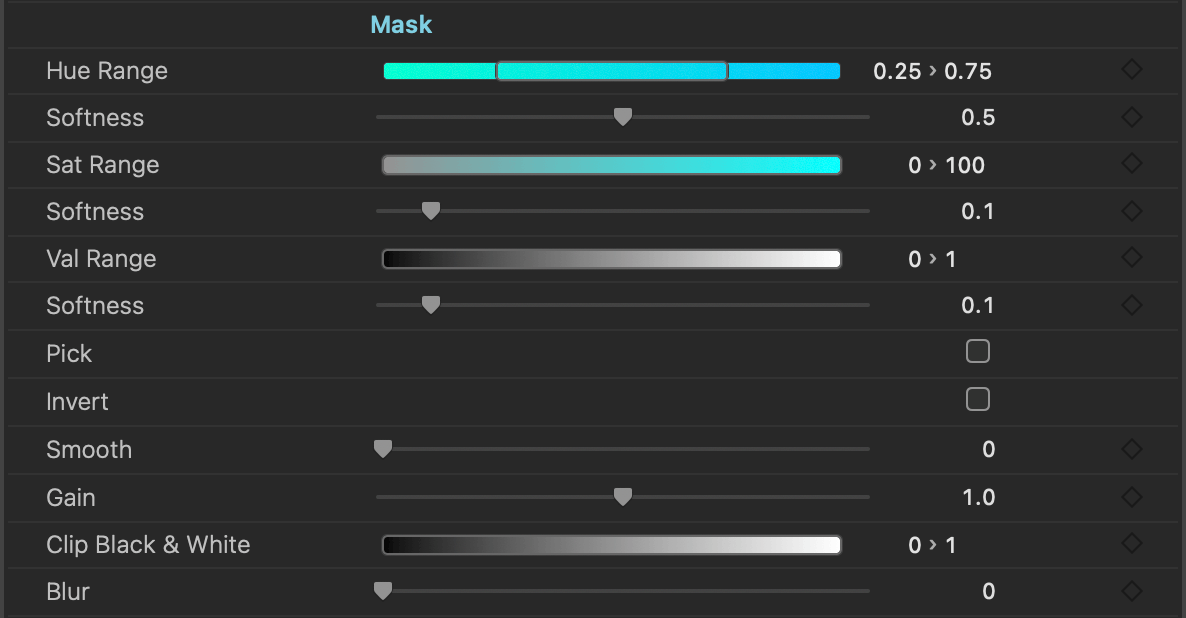Image resolution: width=1186 pixels, height=618 pixels.
Task: Click Clip Black & White keyframe diamond
Action: tap(1131, 544)
